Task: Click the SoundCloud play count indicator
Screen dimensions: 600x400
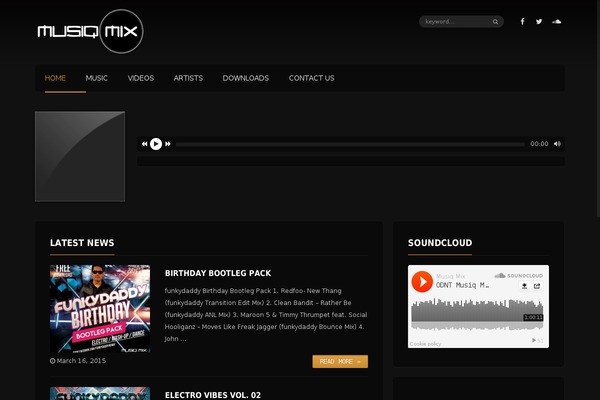Action: coord(538,340)
